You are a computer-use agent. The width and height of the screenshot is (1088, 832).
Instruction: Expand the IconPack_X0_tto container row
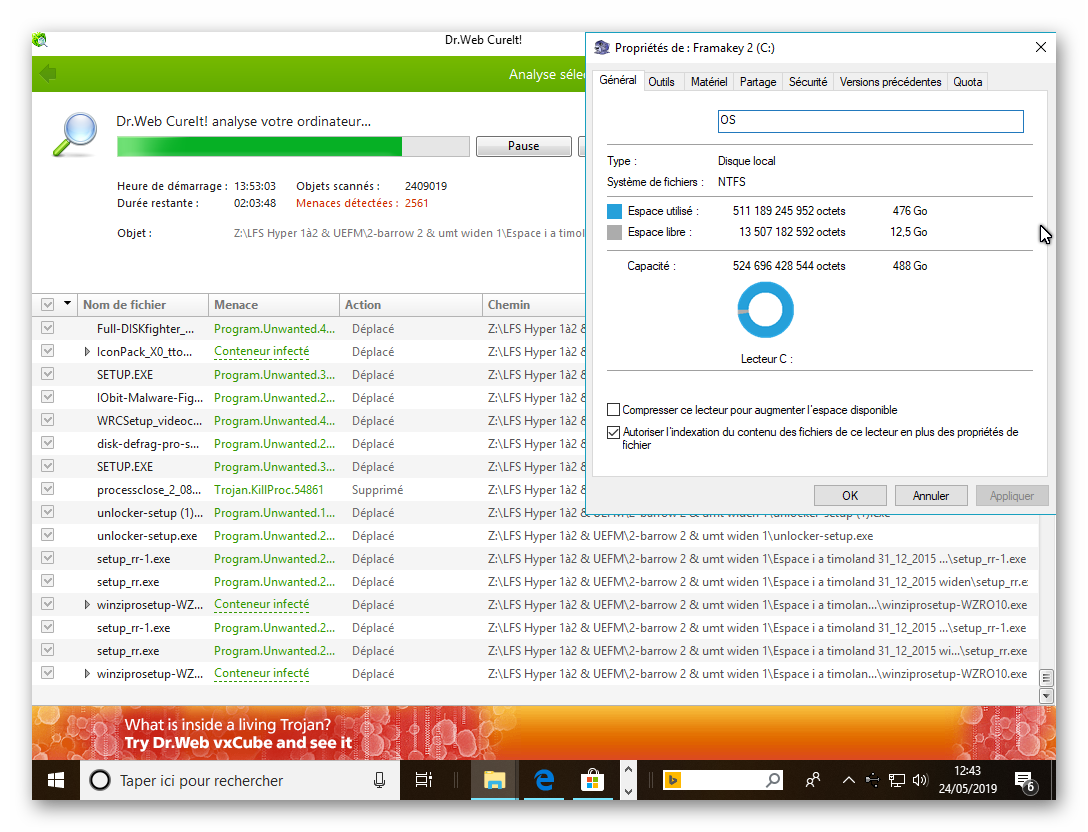[87, 352]
